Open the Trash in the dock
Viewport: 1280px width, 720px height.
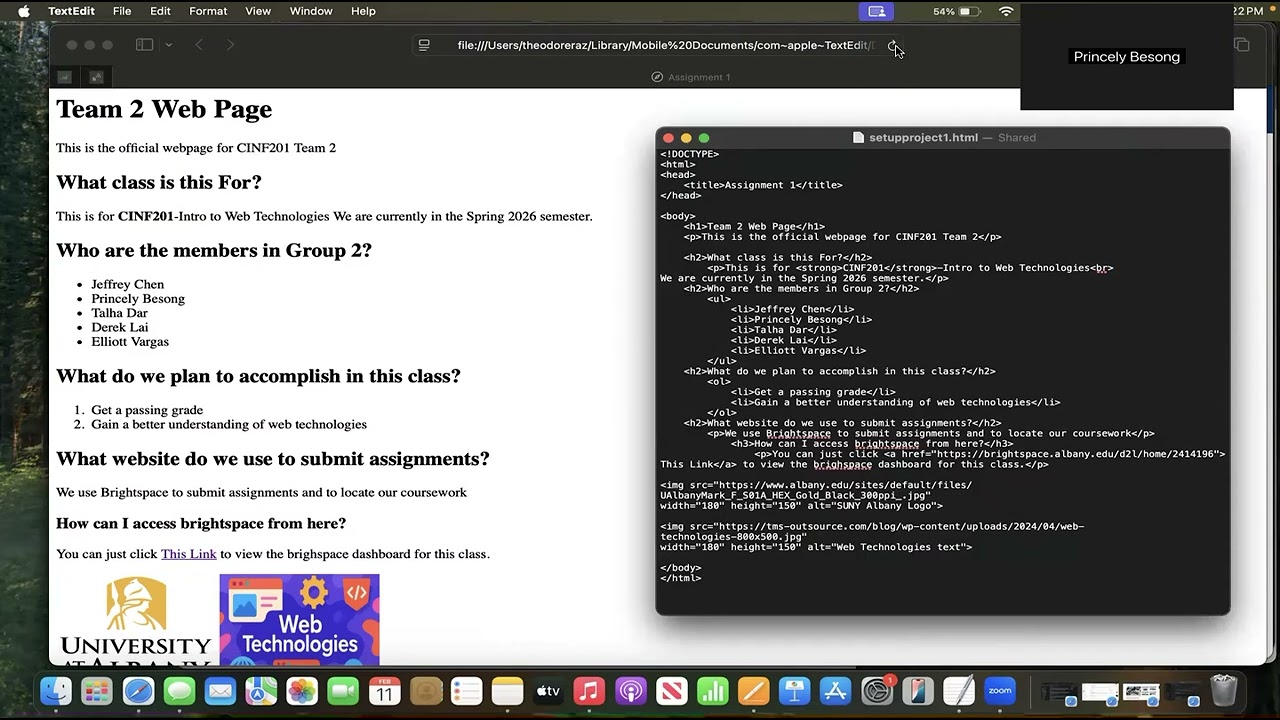[x=1224, y=691]
